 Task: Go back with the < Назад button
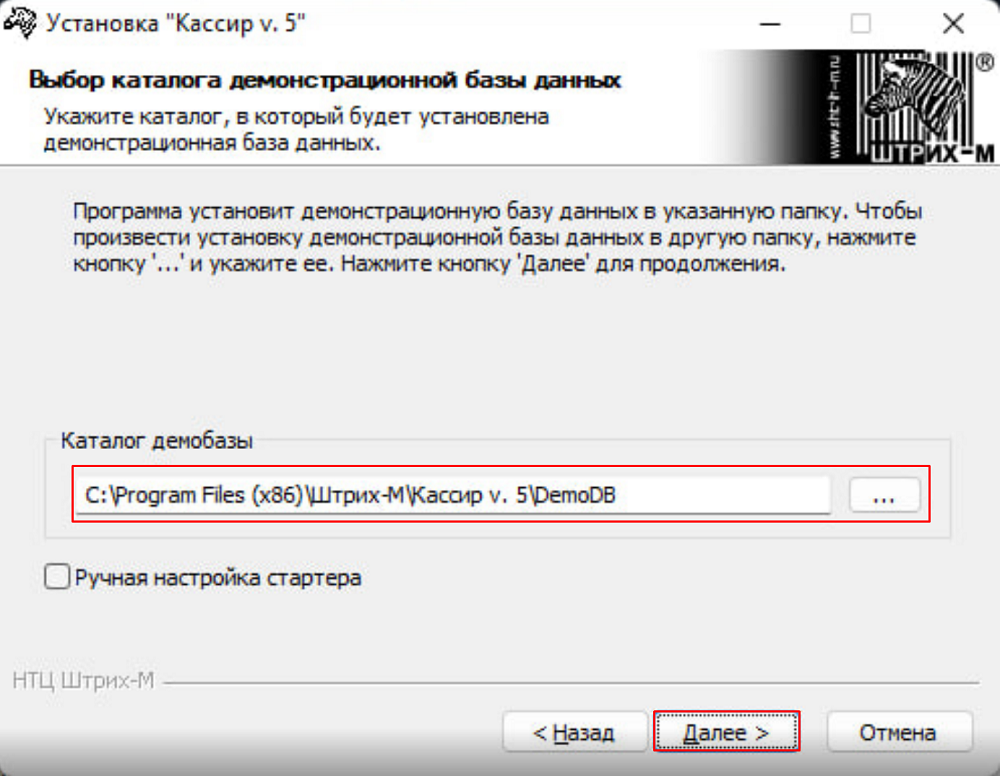click(x=574, y=732)
